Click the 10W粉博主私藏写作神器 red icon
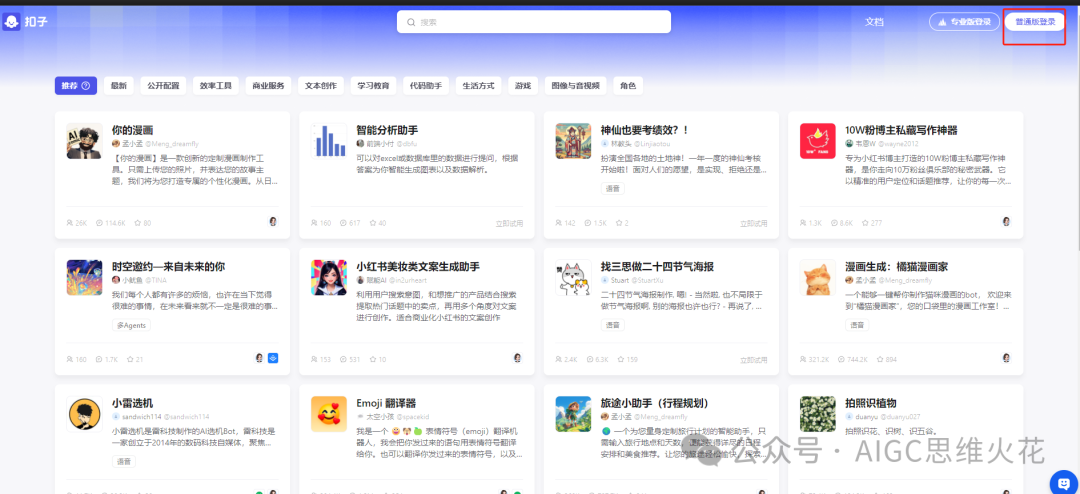The width and height of the screenshot is (1080, 494). [x=818, y=141]
